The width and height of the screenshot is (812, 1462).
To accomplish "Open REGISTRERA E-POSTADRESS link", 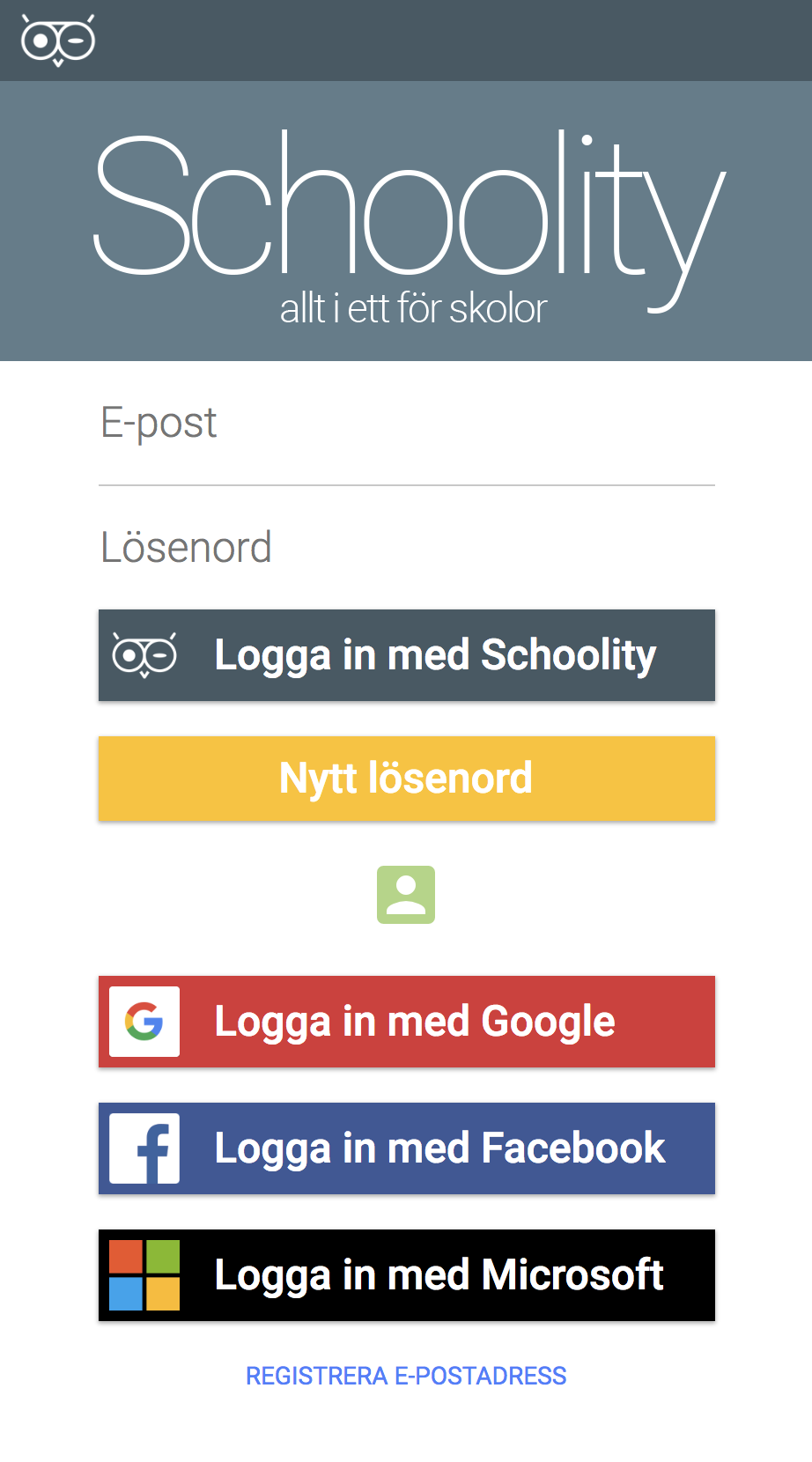I will coord(405,1375).
